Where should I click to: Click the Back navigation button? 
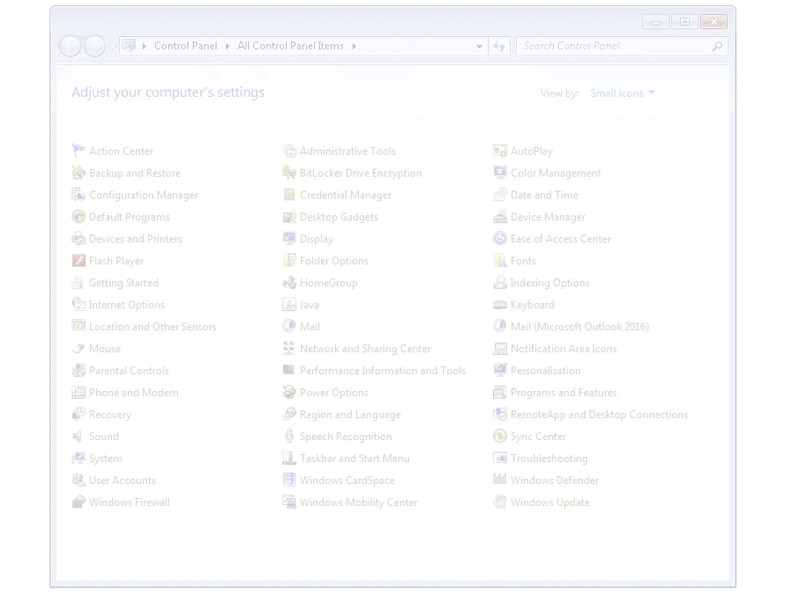(70, 46)
